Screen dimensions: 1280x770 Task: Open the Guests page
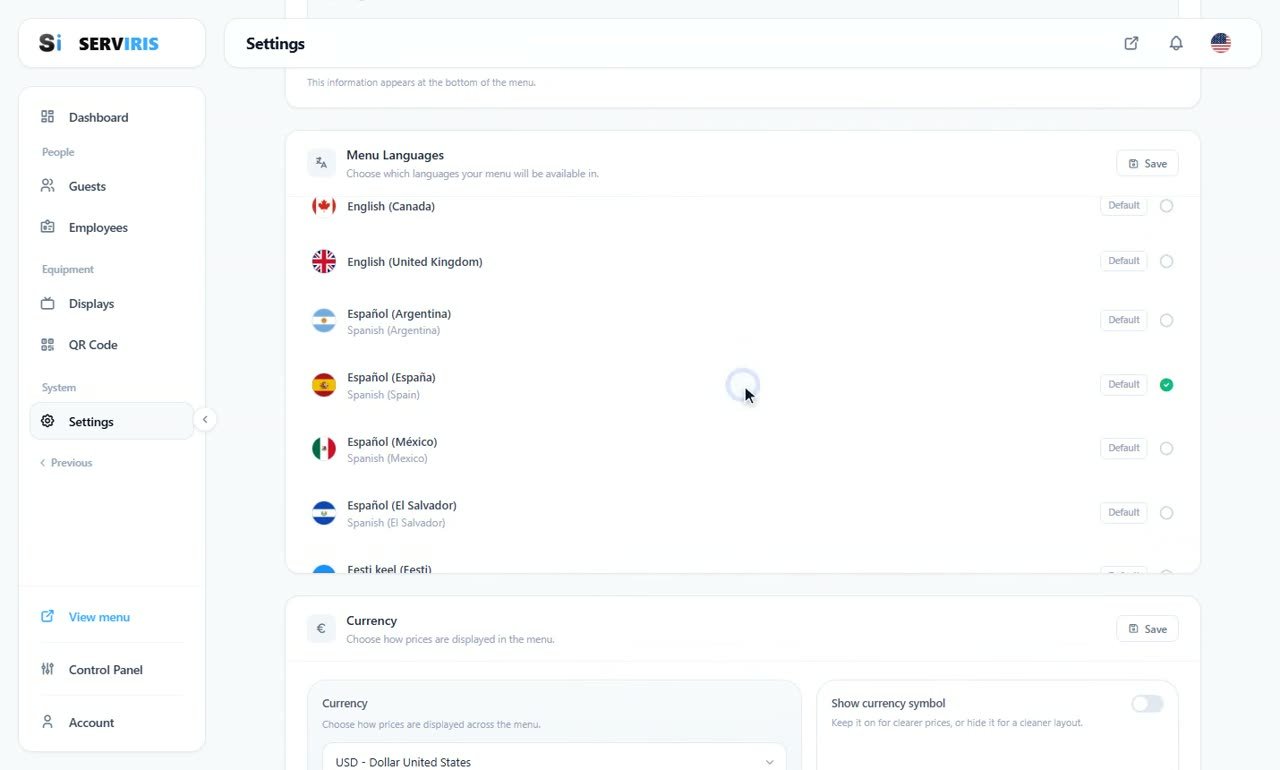tap(112, 186)
